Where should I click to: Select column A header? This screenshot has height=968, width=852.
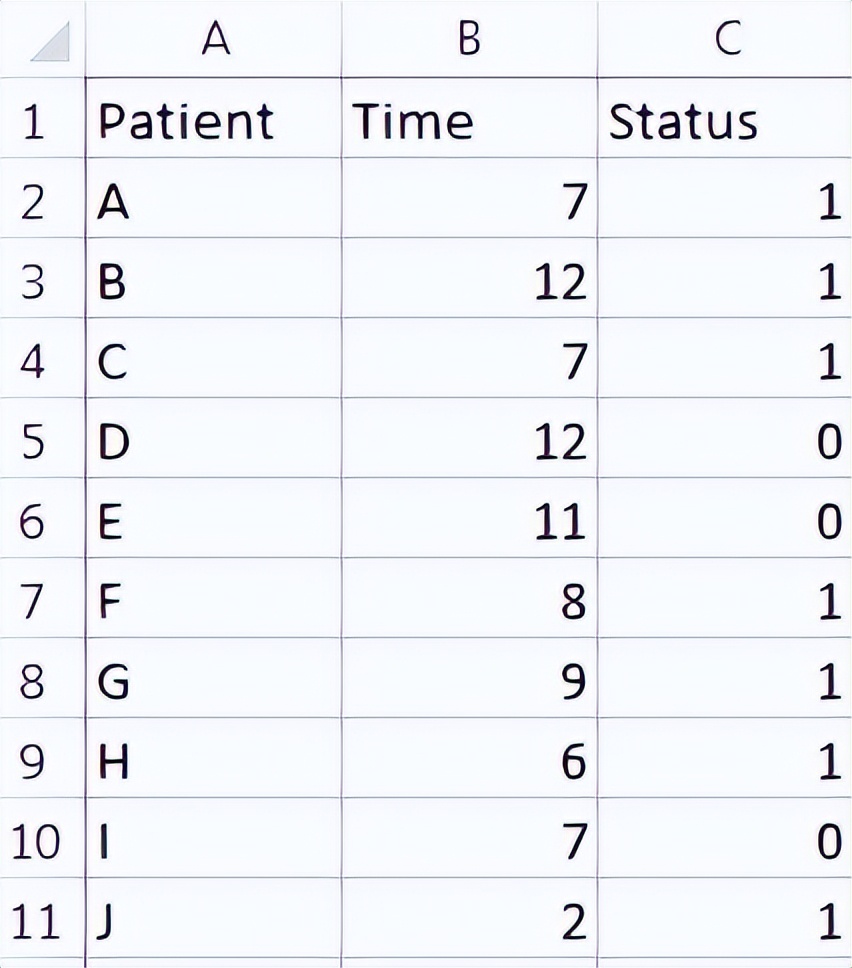[x=213, y=39]
